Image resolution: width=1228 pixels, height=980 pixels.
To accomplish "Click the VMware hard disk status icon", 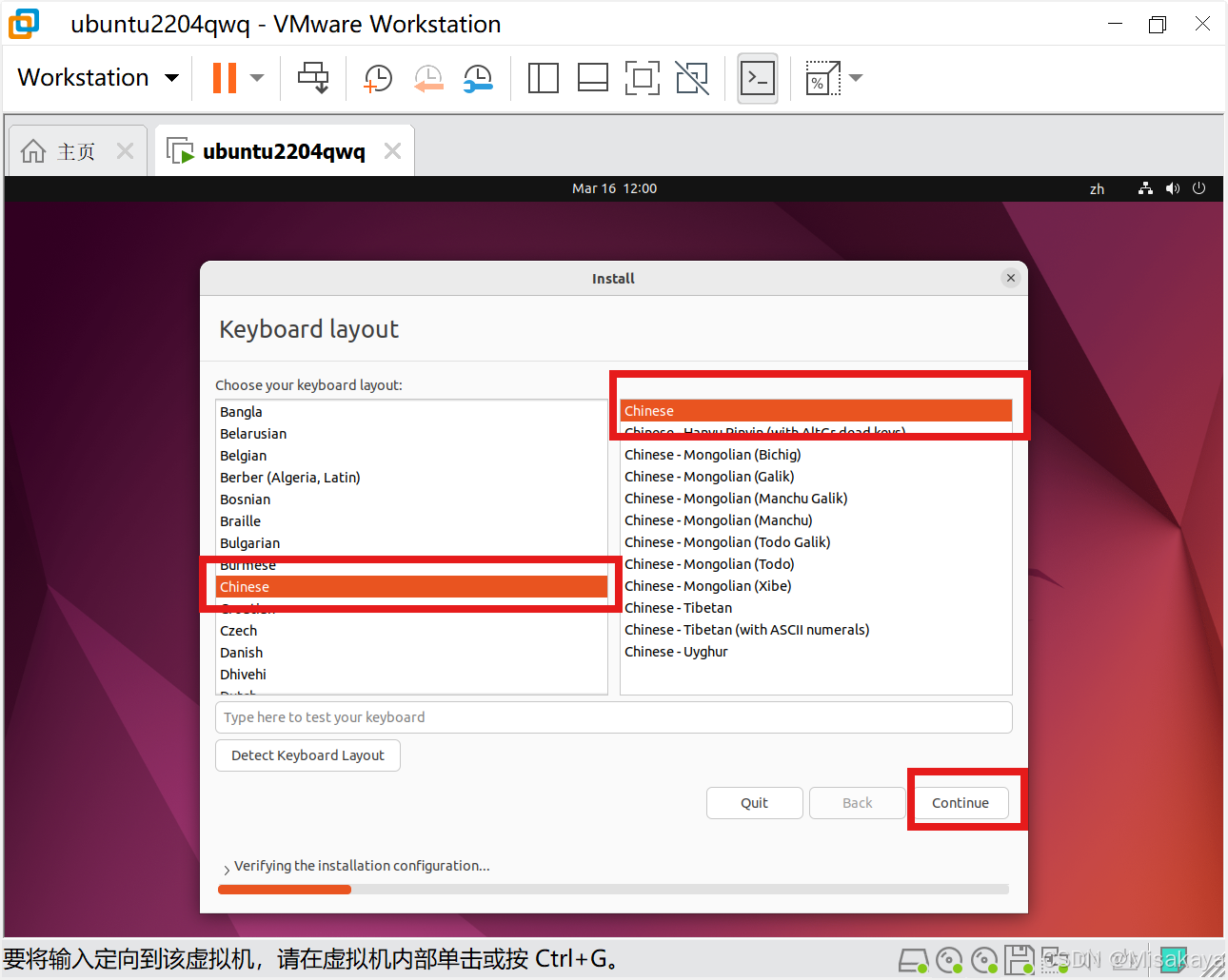I will click(x=913, y=961).
